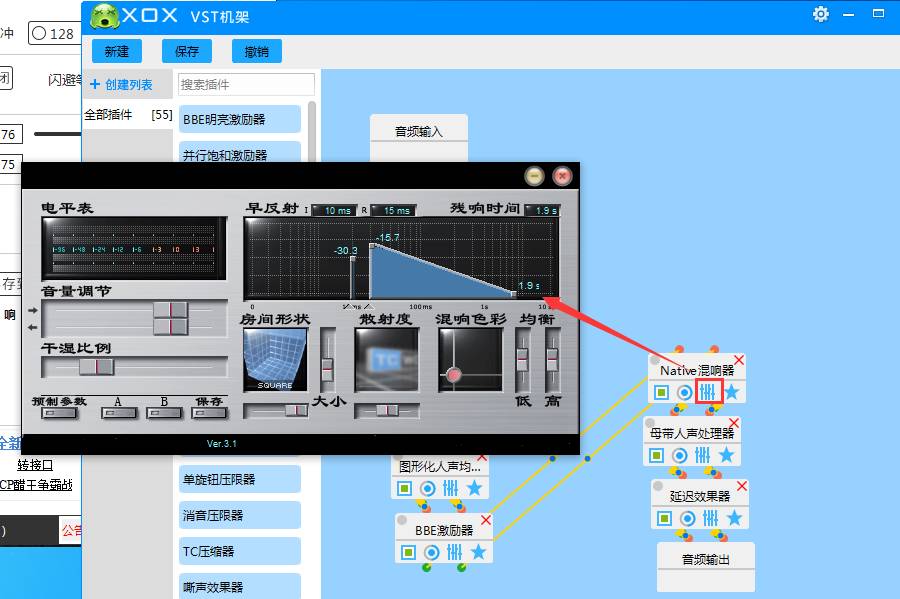Click circle icon on 延迟效果器 node
This screenshot has height=599, width=900.
[x=688, y=519]
